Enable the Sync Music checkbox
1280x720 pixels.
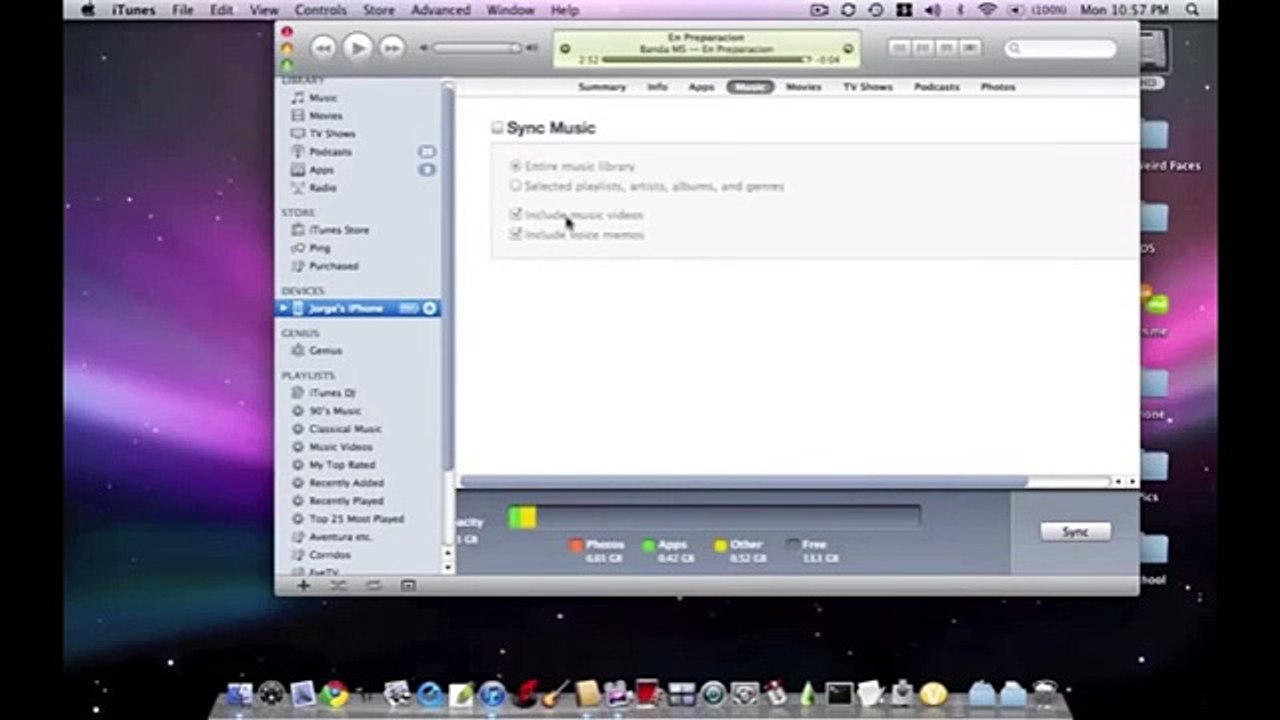pos(497,128)
